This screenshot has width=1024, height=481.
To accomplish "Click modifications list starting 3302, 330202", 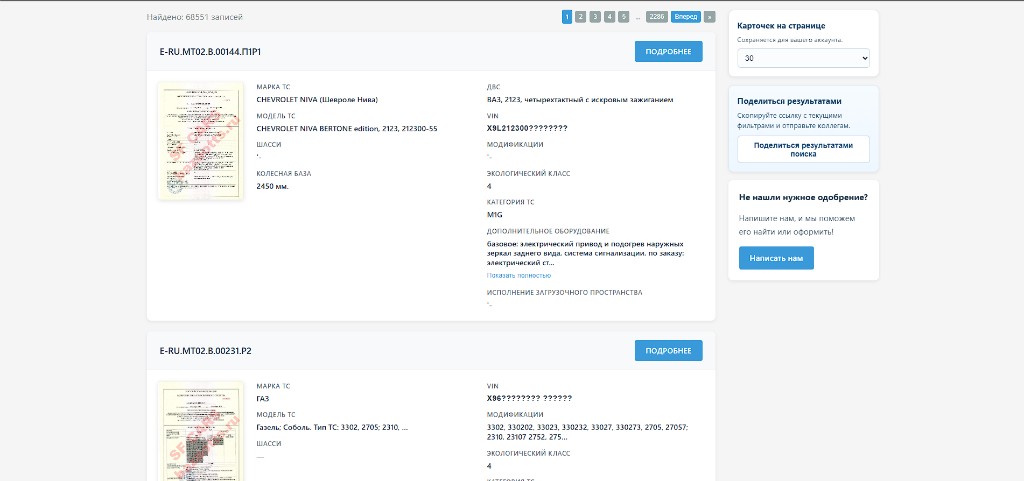I will pos(587,432).
